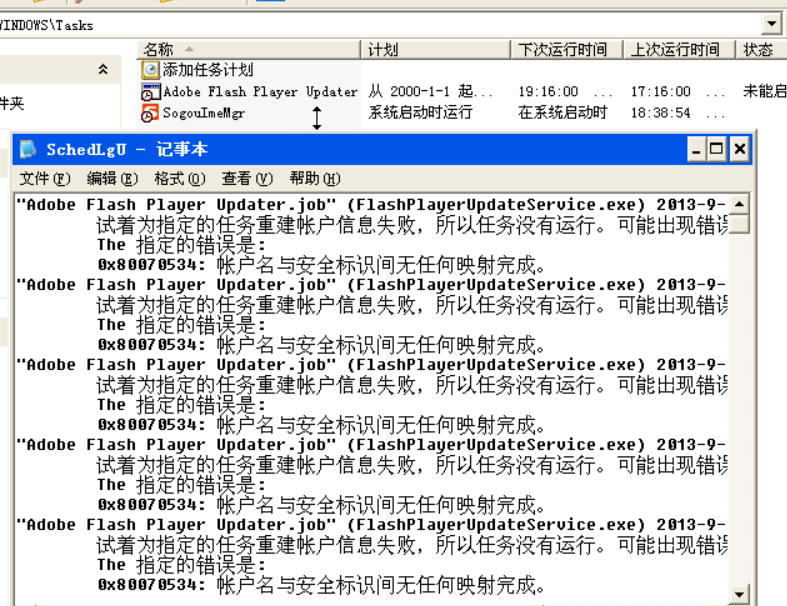The image size is (787, 606).
Task: Click the Notepad scrollbar down arrow
Action: [739, 595]
